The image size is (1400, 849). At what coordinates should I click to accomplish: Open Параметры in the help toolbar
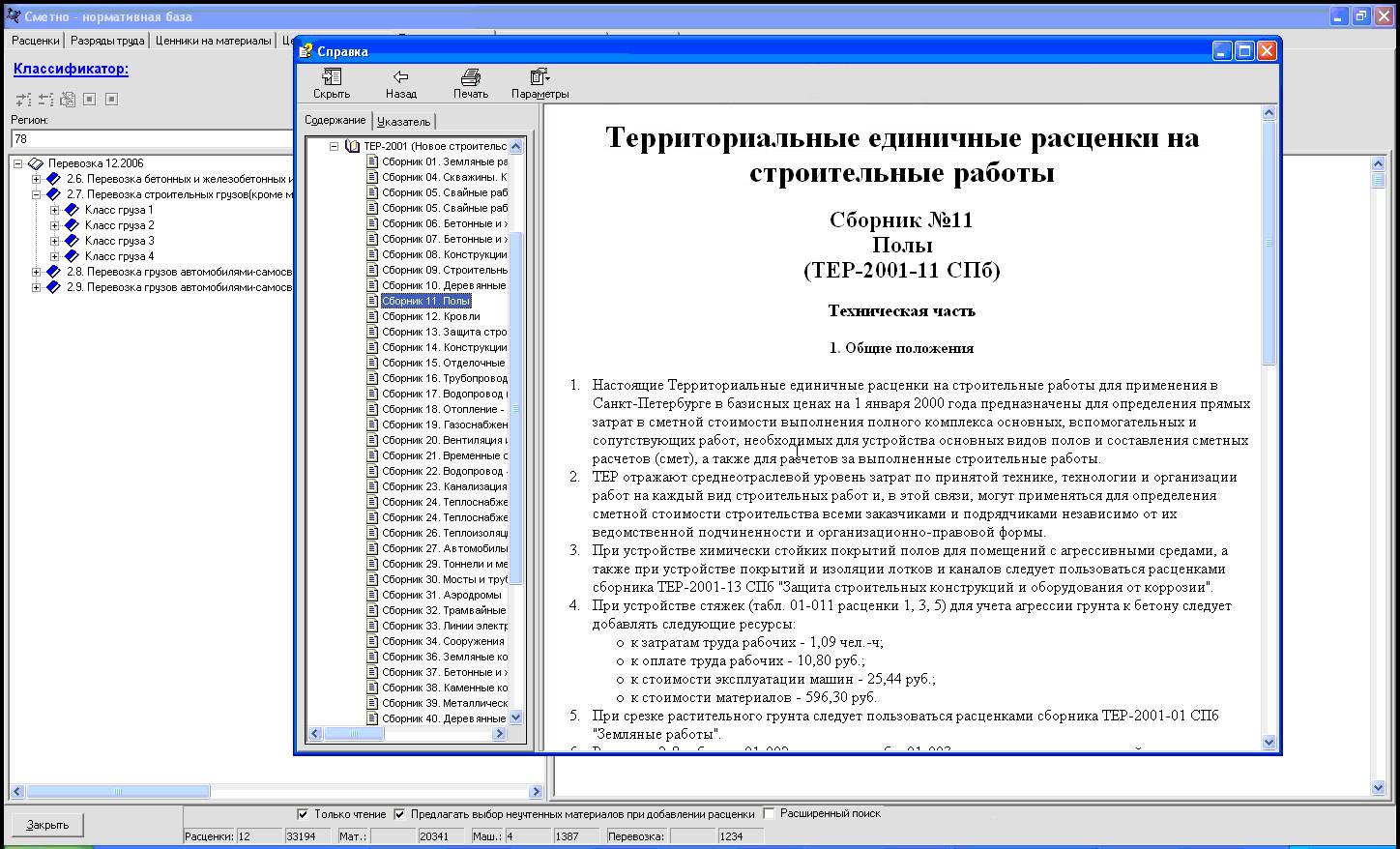(540, 76)
